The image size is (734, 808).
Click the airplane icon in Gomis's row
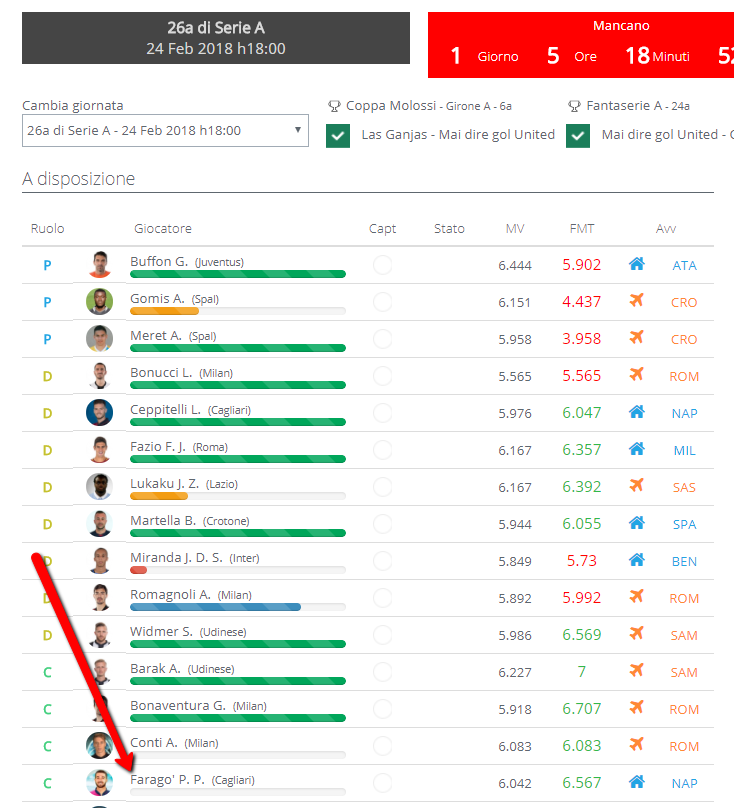pyautogui.click(x=636, y=301)
